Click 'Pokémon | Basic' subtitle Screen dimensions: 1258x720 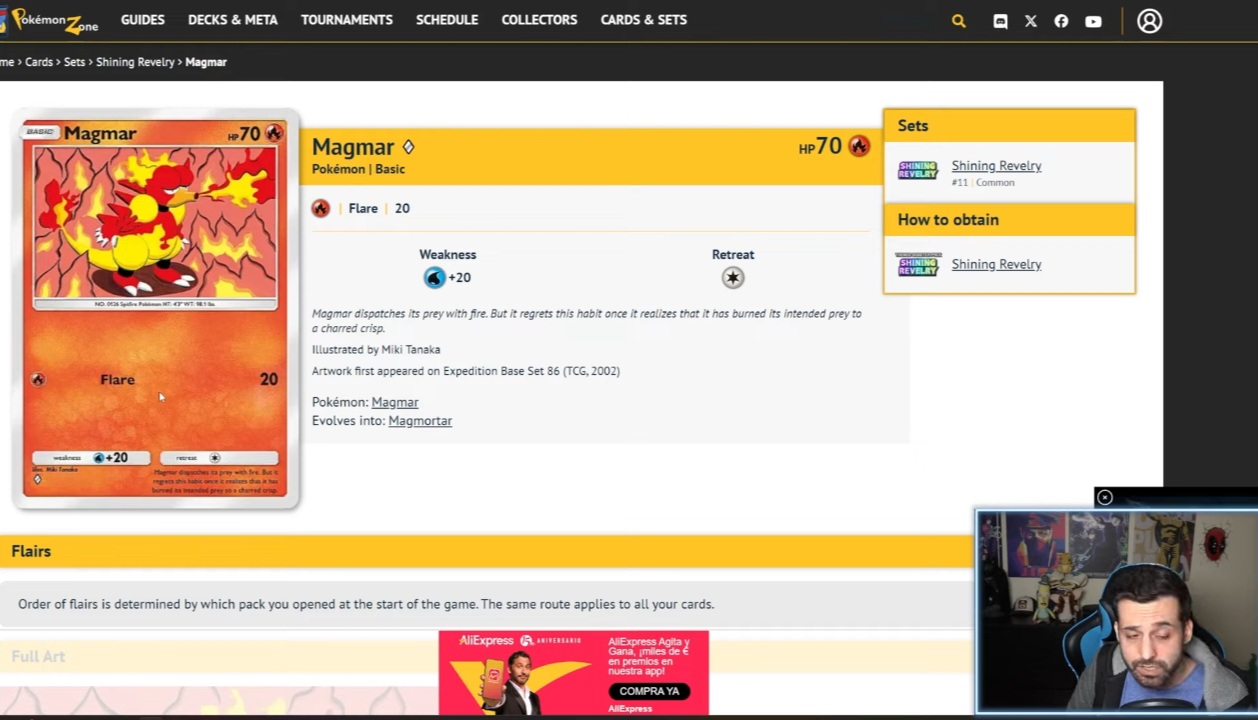(x=358, y=169)
